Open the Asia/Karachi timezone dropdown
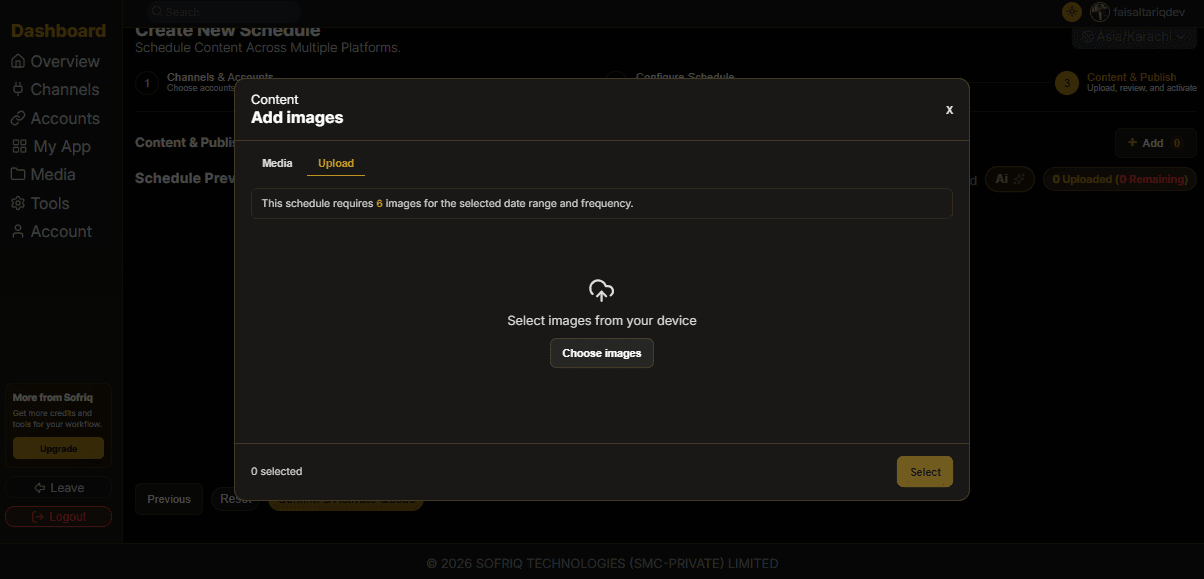This screenshot has height=579, width=1204. click(1134, 36)
